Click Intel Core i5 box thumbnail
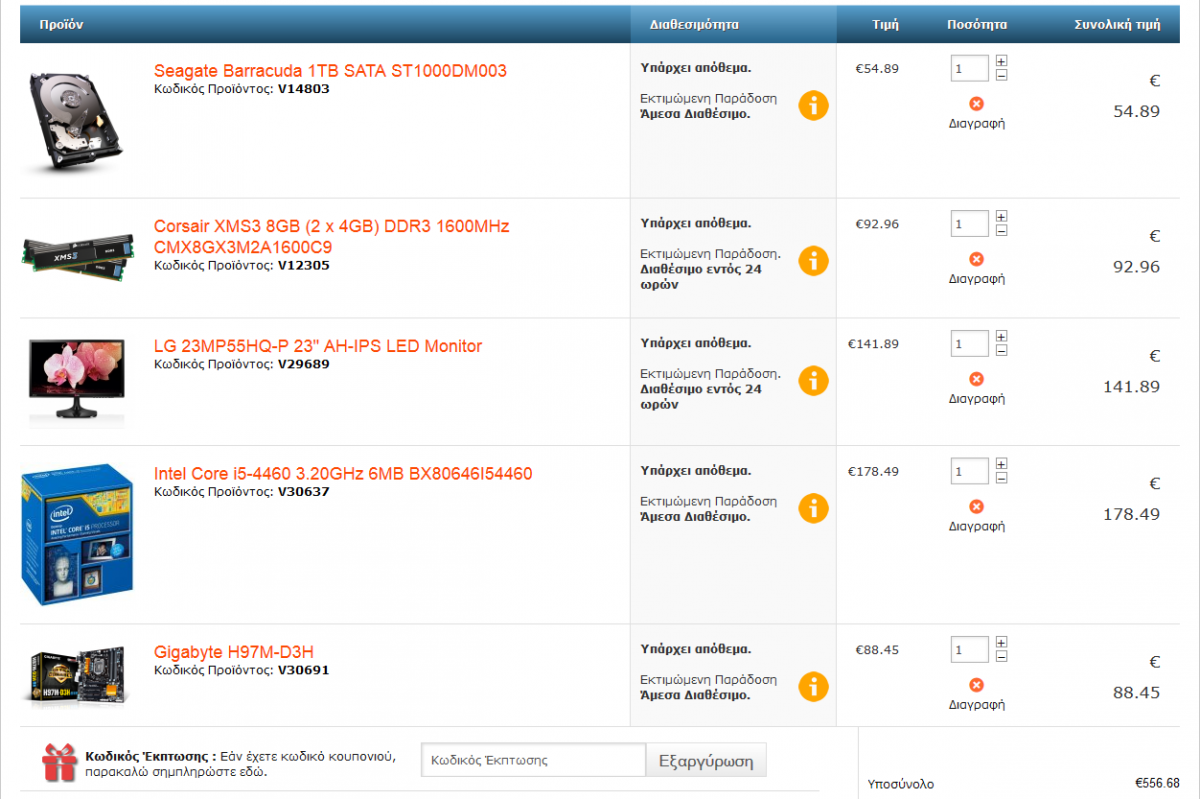The height and width of the screenshot is (799, 1200). click(78, 535)
